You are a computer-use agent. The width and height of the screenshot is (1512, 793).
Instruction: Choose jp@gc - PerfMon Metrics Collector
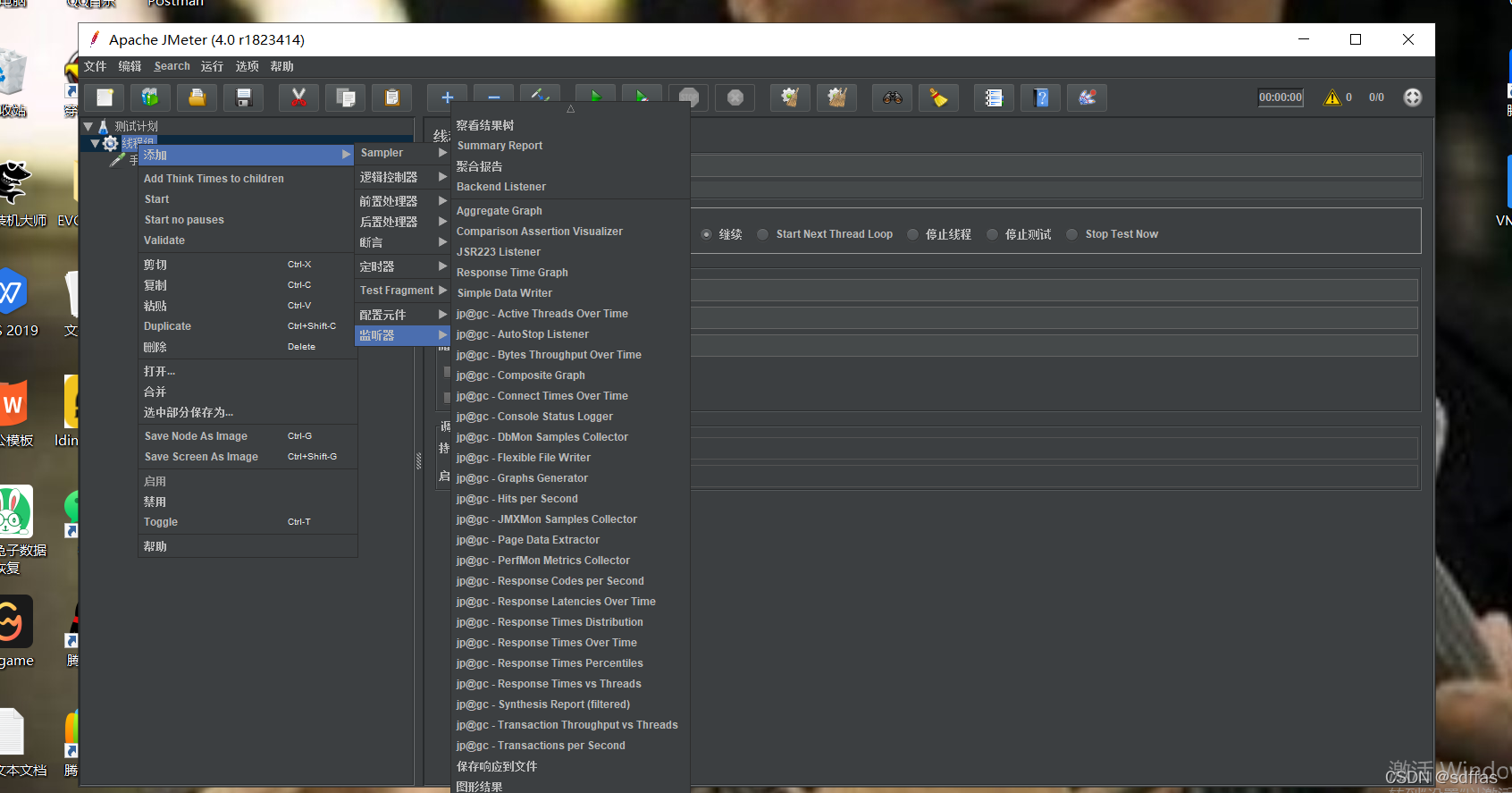click(571, 561)
